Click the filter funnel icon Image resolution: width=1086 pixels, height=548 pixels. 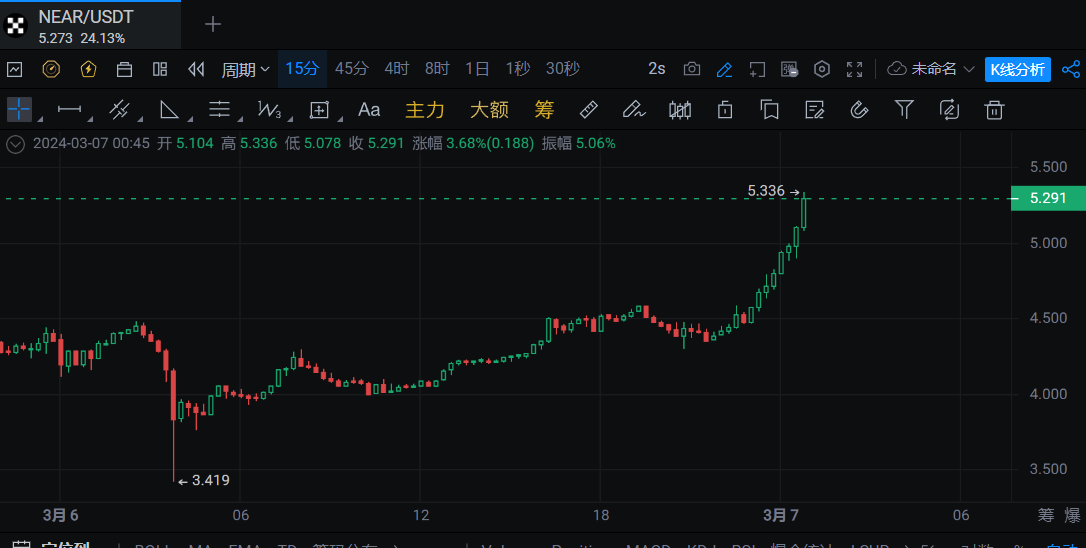pos(904,109)
